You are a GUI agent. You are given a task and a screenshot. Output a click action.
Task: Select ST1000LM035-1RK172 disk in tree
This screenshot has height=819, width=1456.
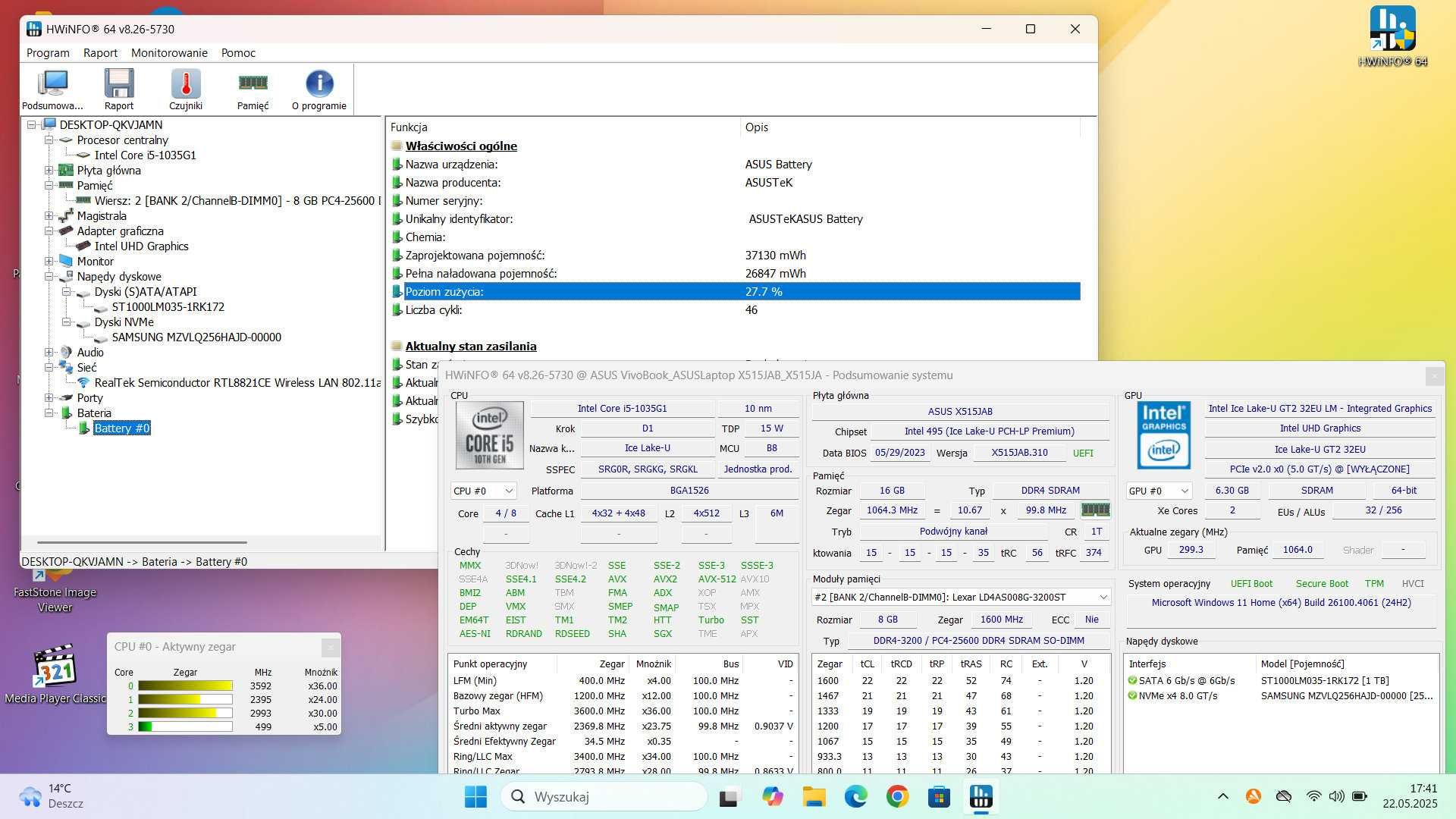click(x=168, y=307)
